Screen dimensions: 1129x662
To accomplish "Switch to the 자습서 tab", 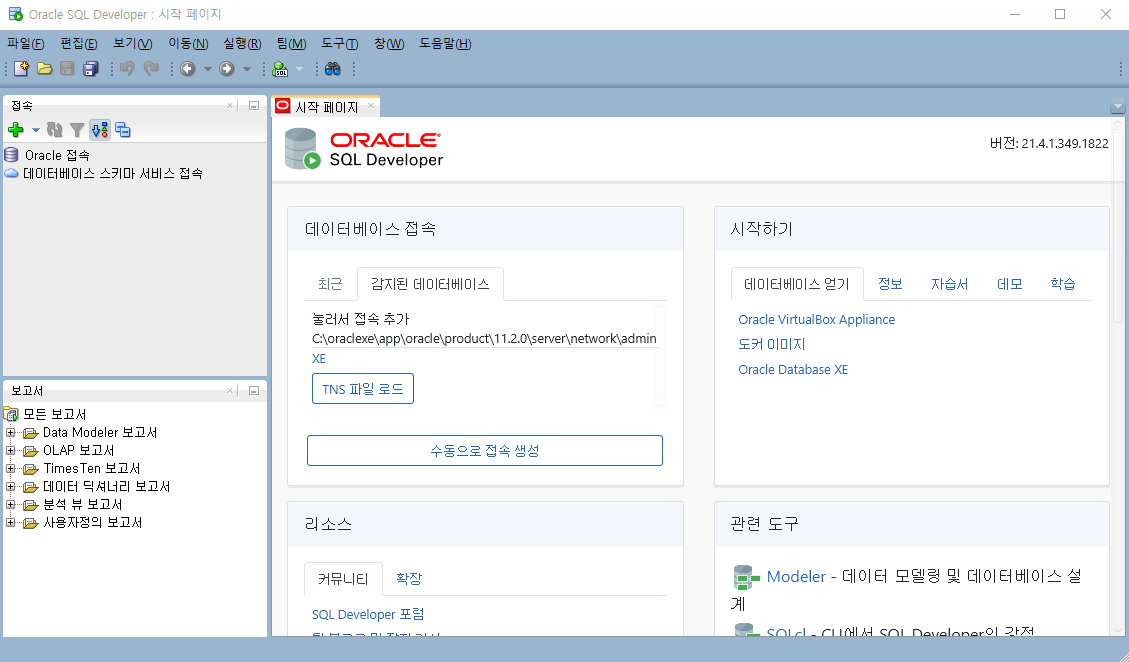I will tap(949, 284).
